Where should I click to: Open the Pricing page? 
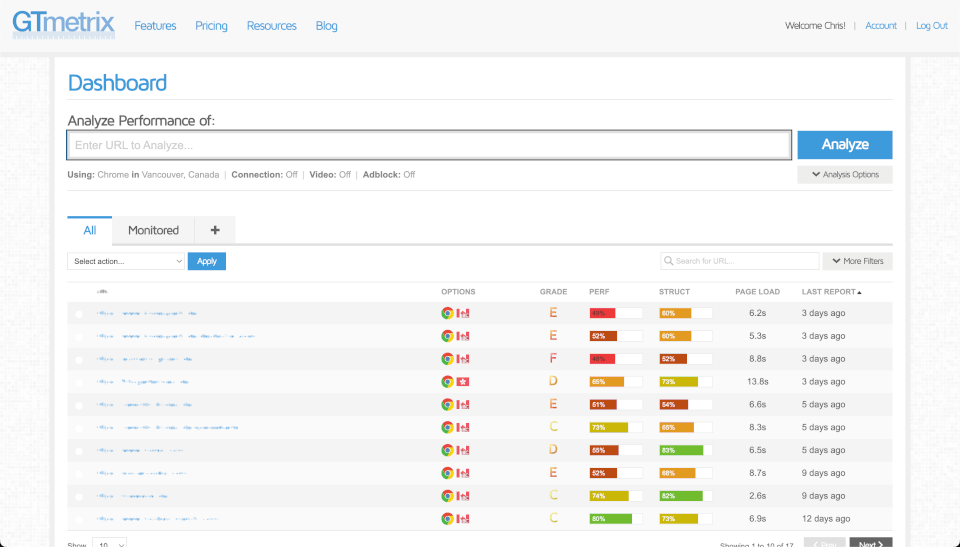(x=211, y=26)
